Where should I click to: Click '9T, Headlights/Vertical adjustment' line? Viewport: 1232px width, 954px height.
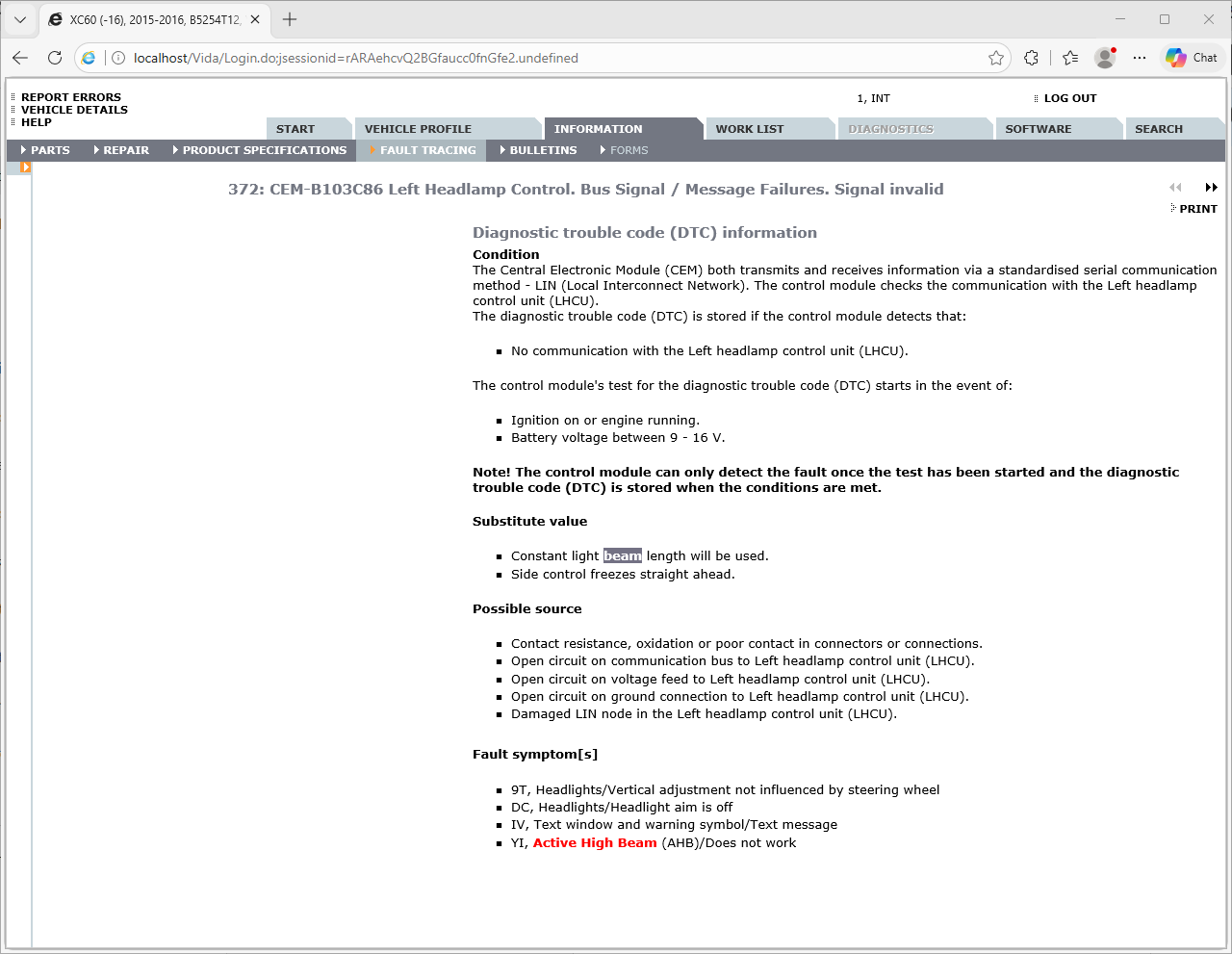[x=725, y=790]
